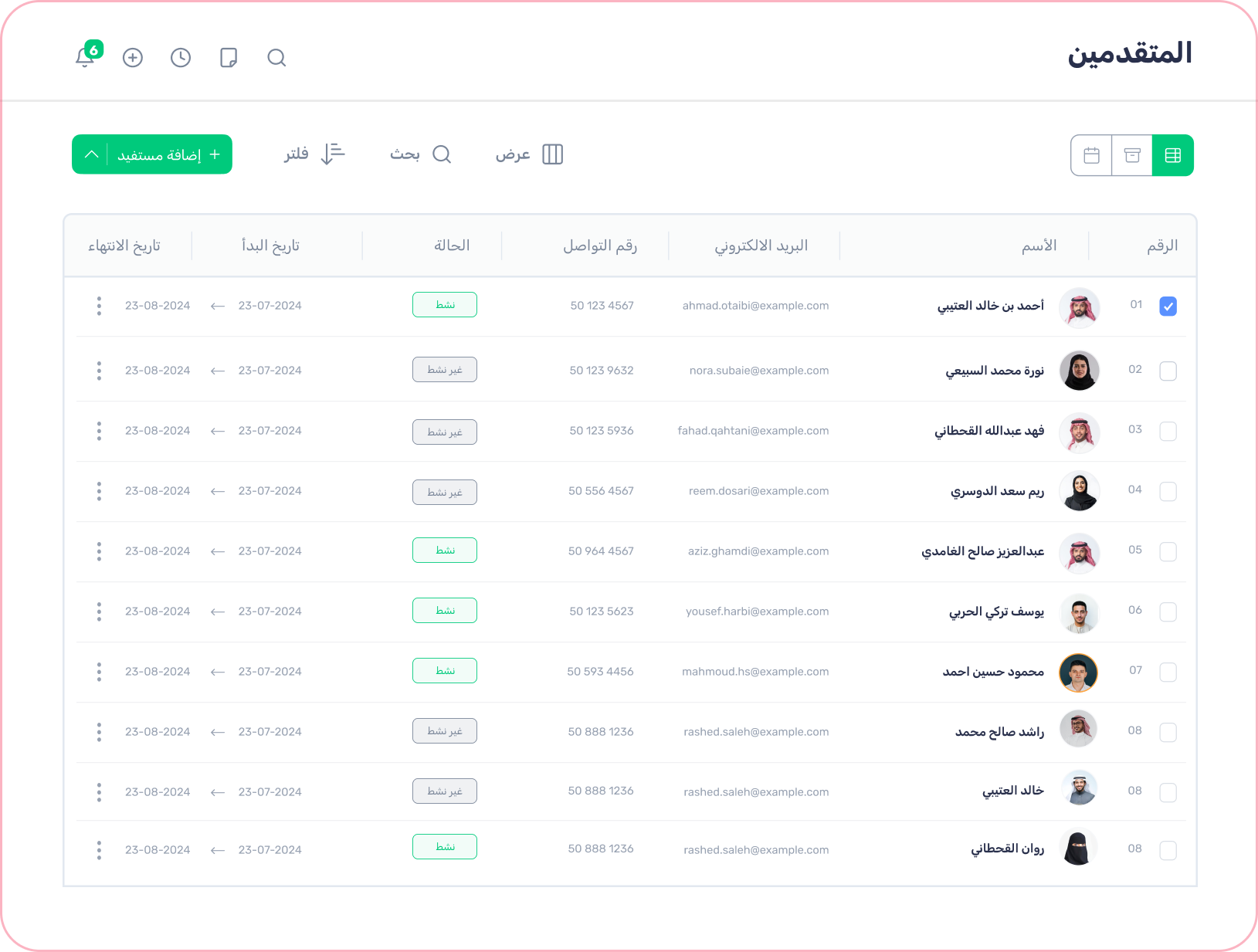Expand the chevron on إضافة مستفيد button
Image resolution: width=1258 pixels, height=952 pixels.
point(91,154)
